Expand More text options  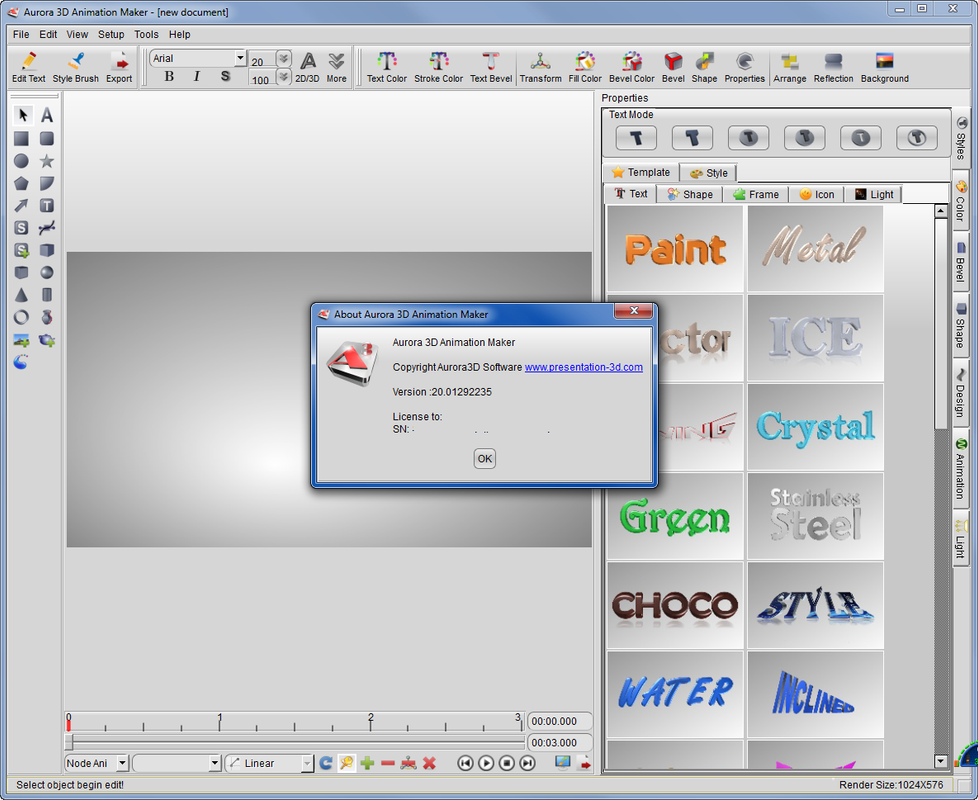(336, 67)
